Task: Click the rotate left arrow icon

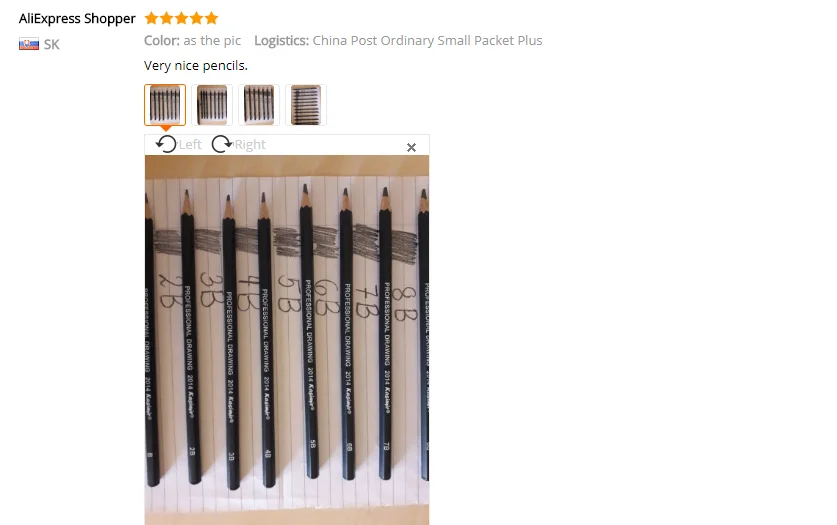Action: 166,144
